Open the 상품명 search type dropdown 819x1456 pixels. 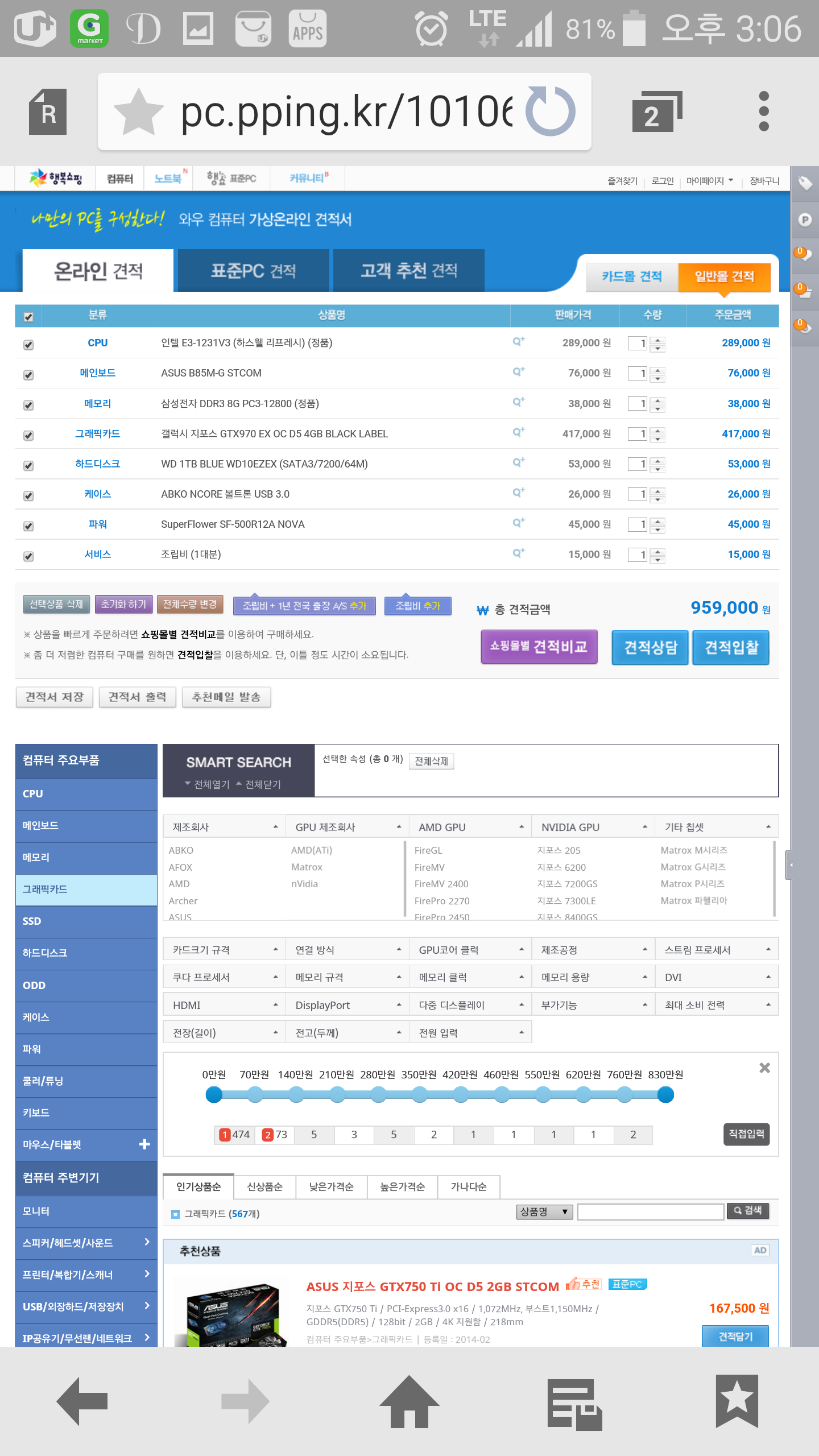[x=544, y=1211]
